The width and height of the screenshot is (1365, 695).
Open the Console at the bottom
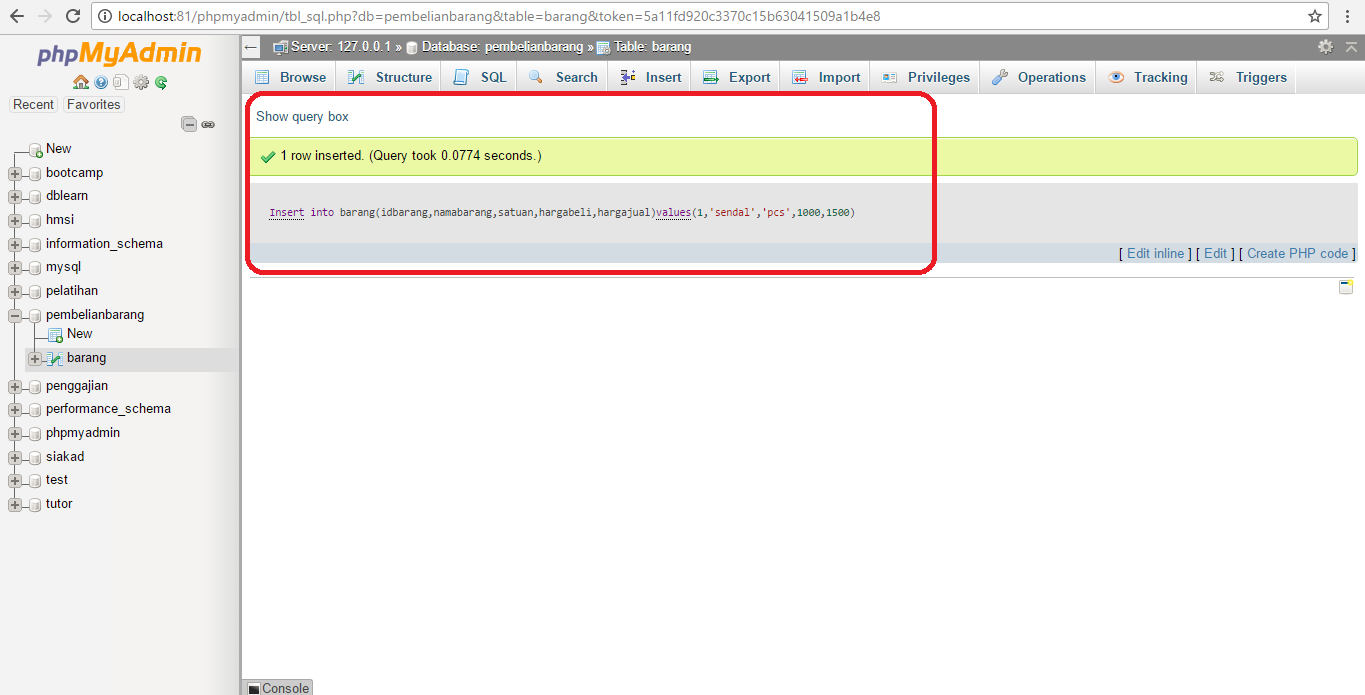click(277, 688)
